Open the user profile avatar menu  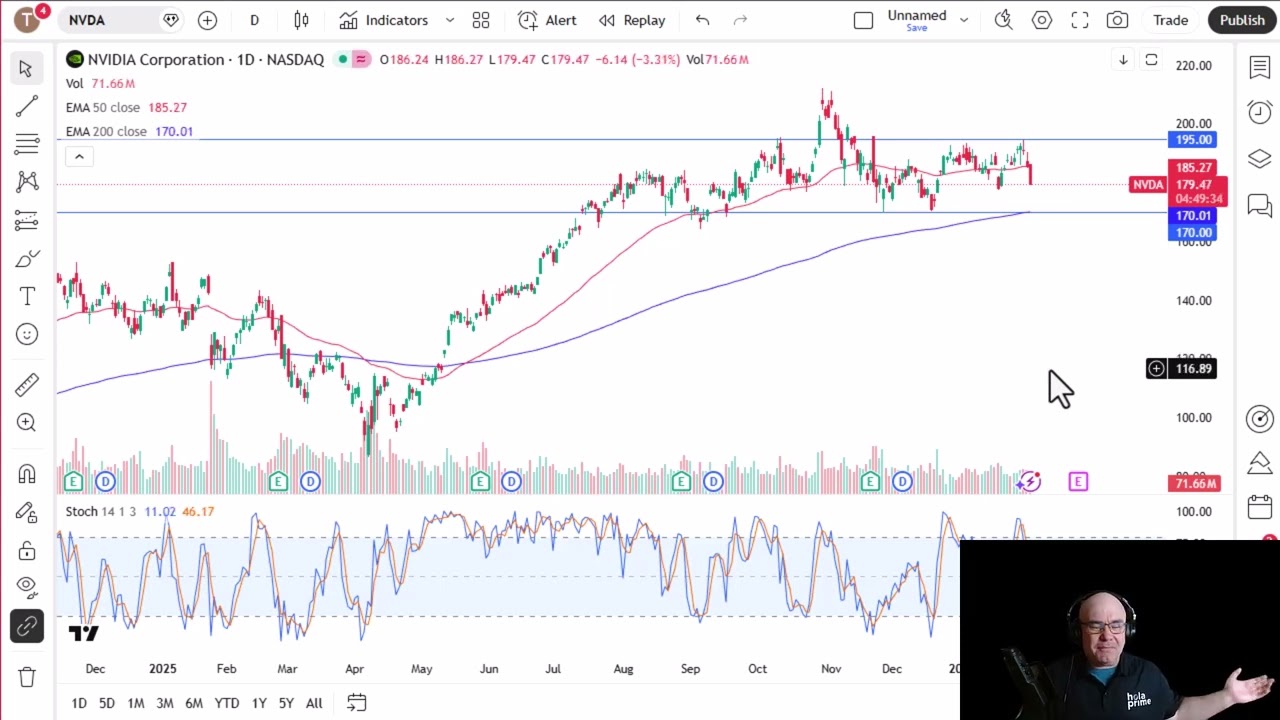pos(27,20)
